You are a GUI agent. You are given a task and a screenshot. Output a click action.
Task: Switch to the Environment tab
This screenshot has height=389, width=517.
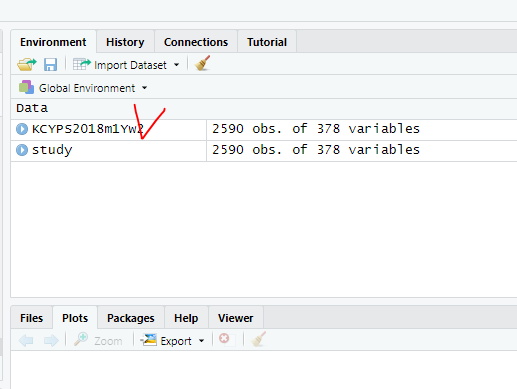click(53, 42)
